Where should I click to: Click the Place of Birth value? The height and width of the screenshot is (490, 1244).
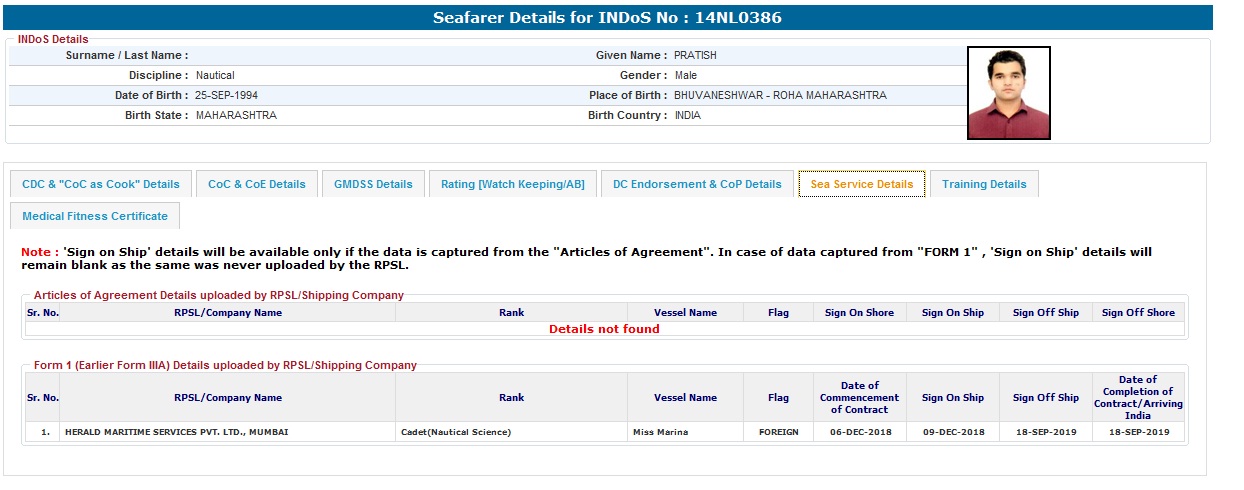[780, 96]
